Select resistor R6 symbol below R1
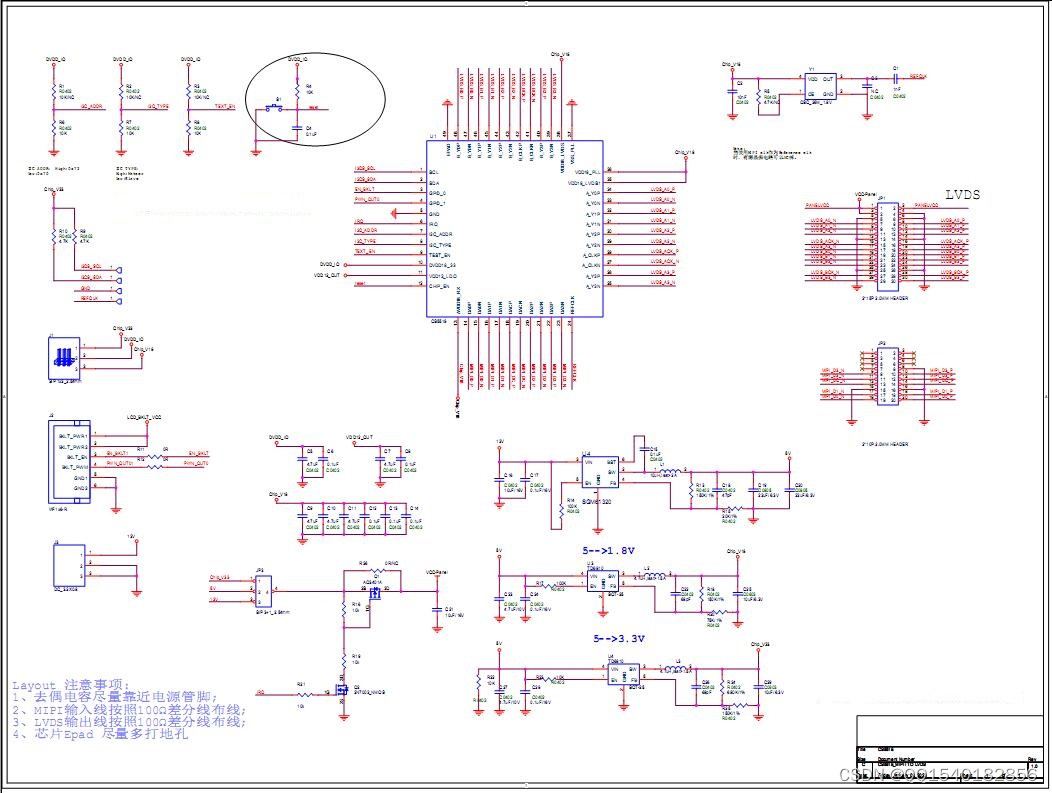Image resolution: width=1052 pixels, height=793 pixels. point(54,127)
